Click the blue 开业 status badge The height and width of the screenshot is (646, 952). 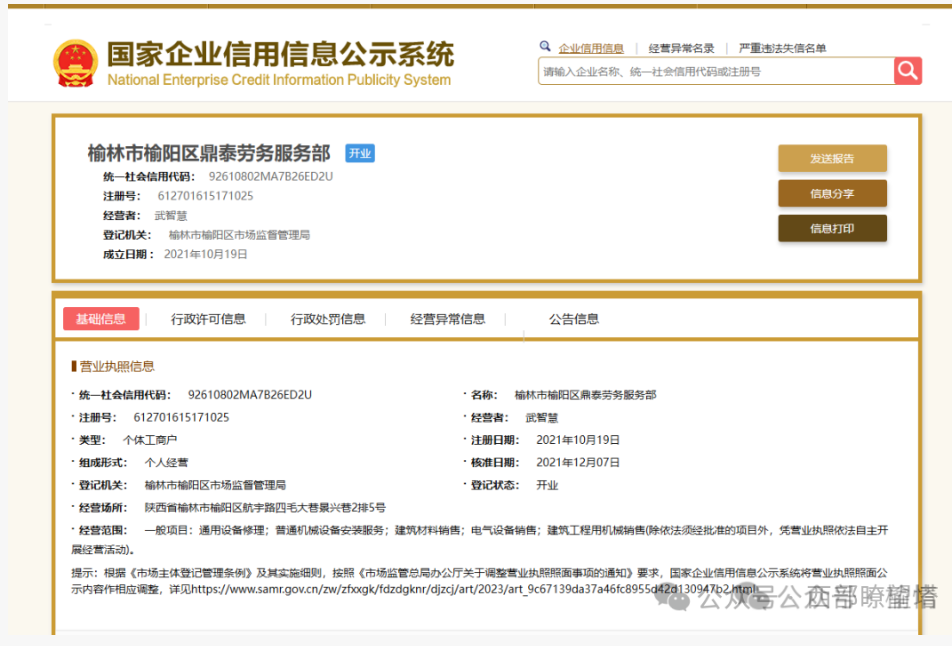[360, 153]
